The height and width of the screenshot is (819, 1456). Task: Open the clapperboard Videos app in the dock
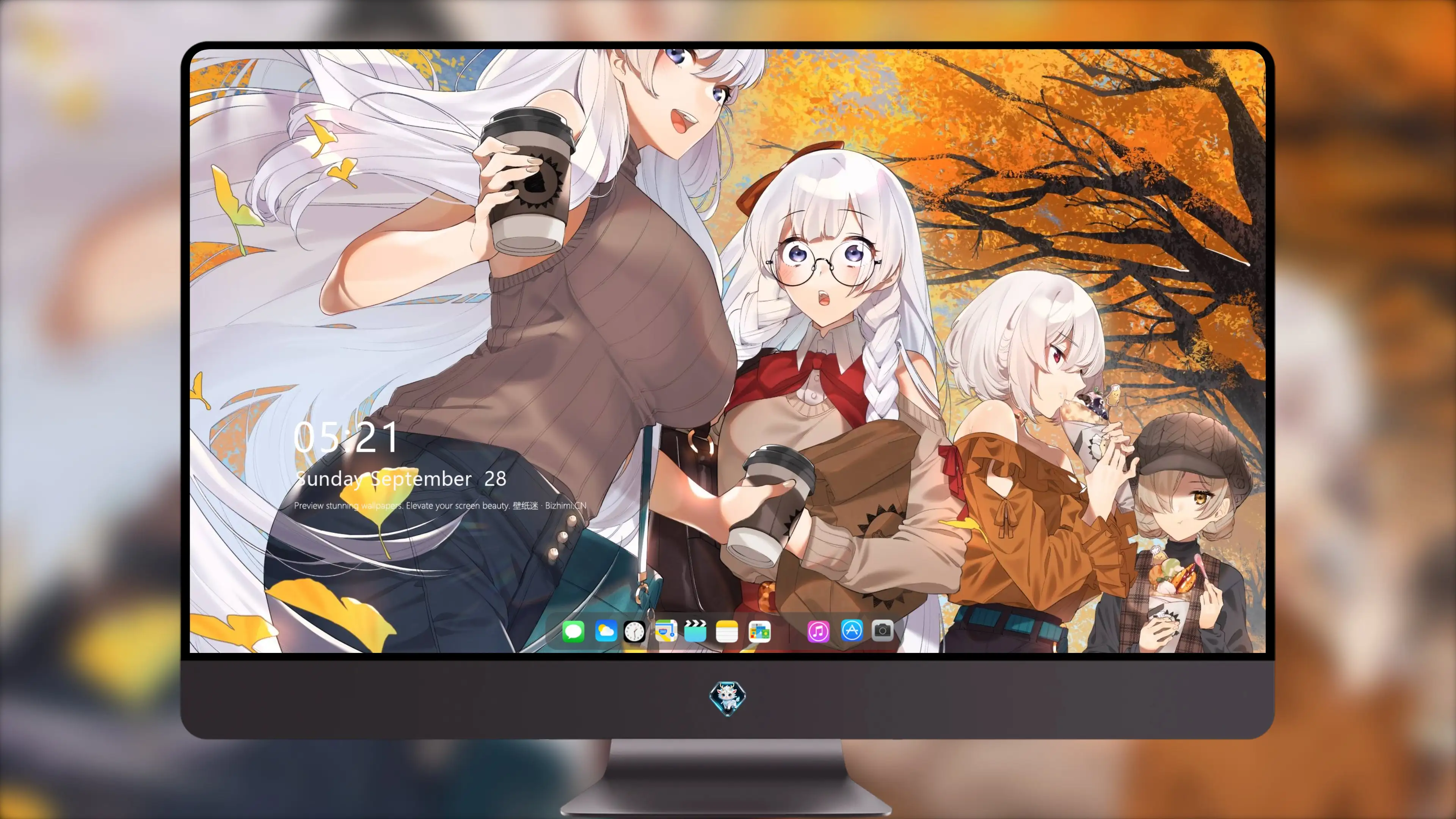pos(695,631)
